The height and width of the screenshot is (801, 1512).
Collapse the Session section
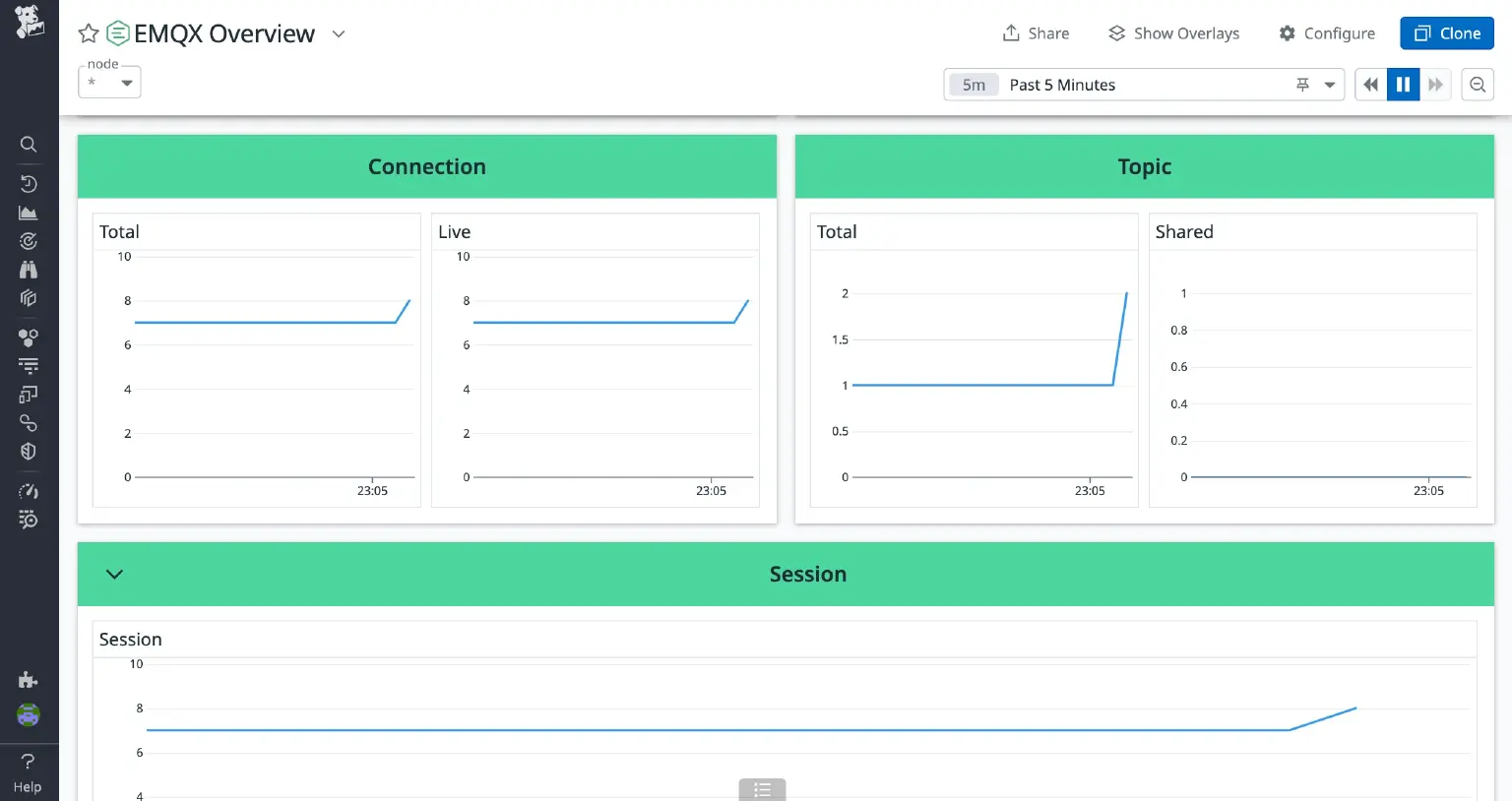113,574
